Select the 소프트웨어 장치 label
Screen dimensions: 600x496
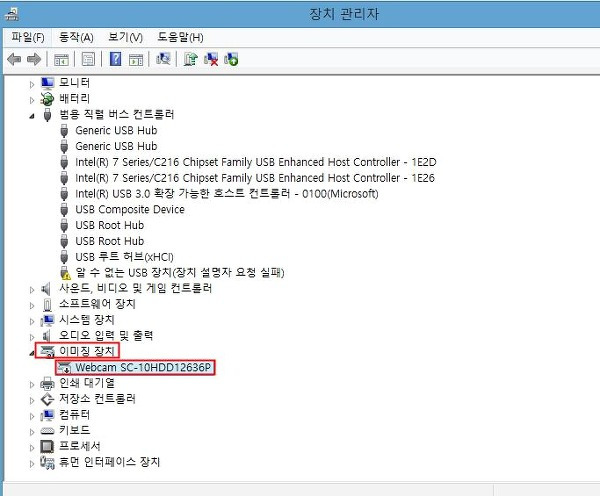(97, 304)
